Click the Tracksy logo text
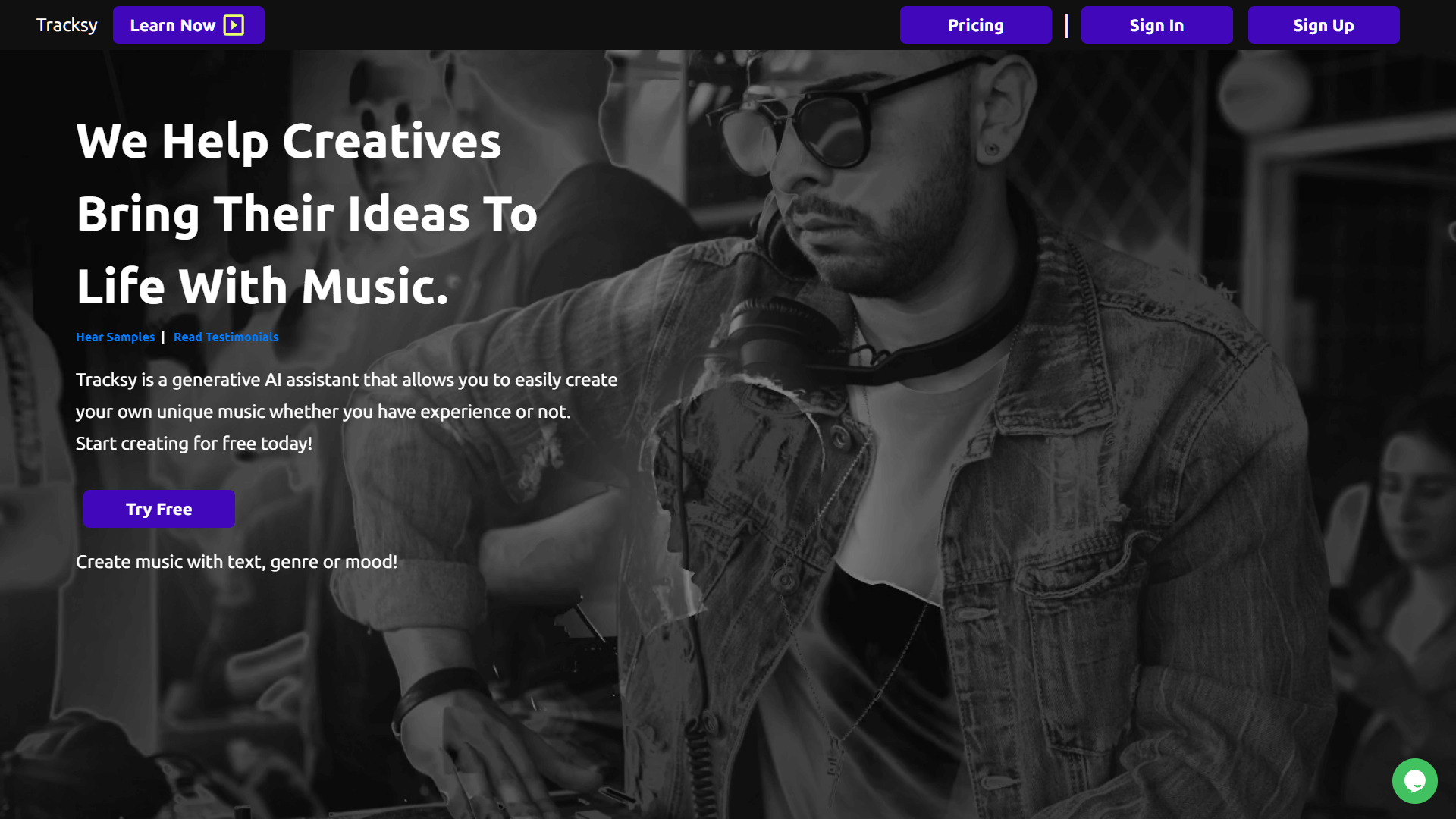The image size is (1456, 819). [x=67, y=25]
